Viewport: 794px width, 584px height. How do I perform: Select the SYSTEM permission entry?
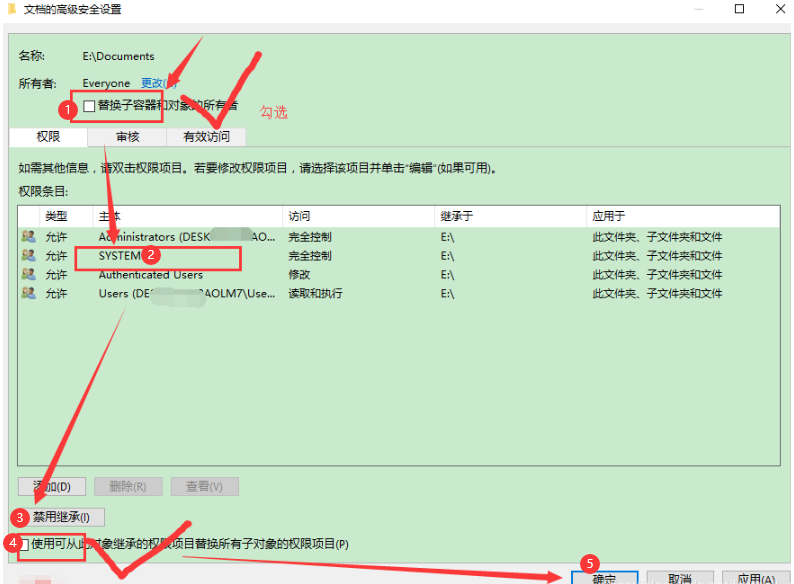pos(399,255)
